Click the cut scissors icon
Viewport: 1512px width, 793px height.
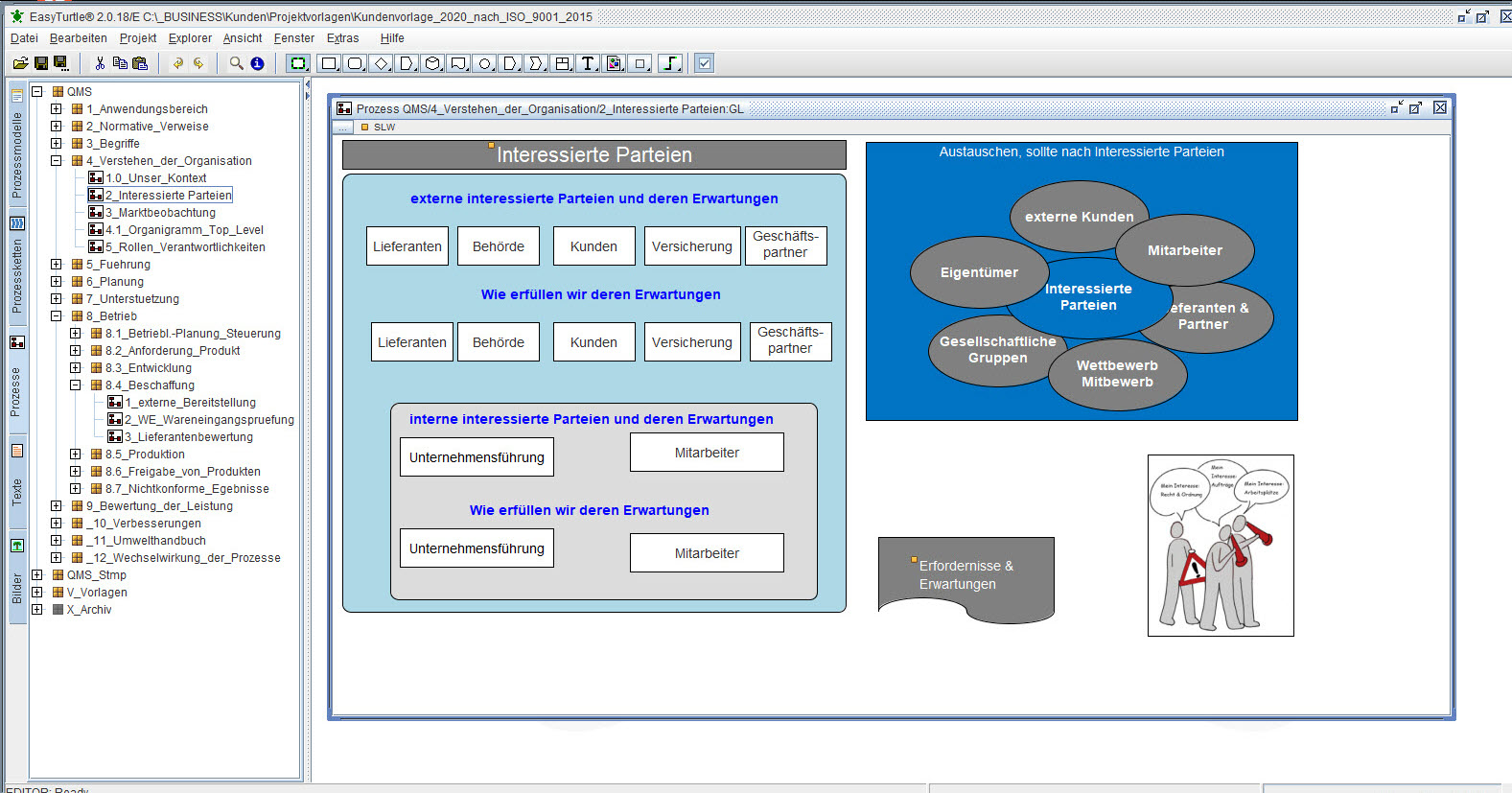pos(100,63)
